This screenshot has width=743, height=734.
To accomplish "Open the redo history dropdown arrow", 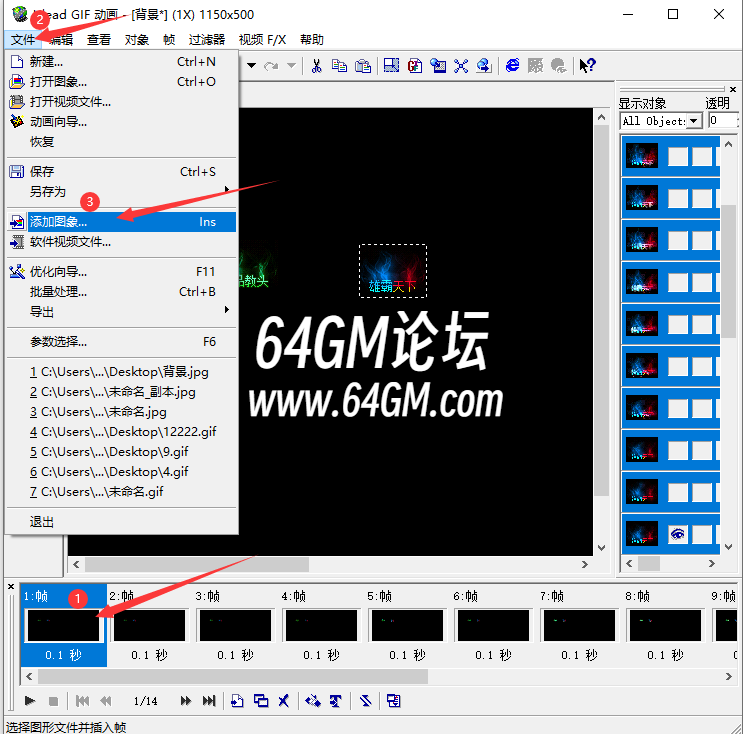I will click(x=291, y=65).
